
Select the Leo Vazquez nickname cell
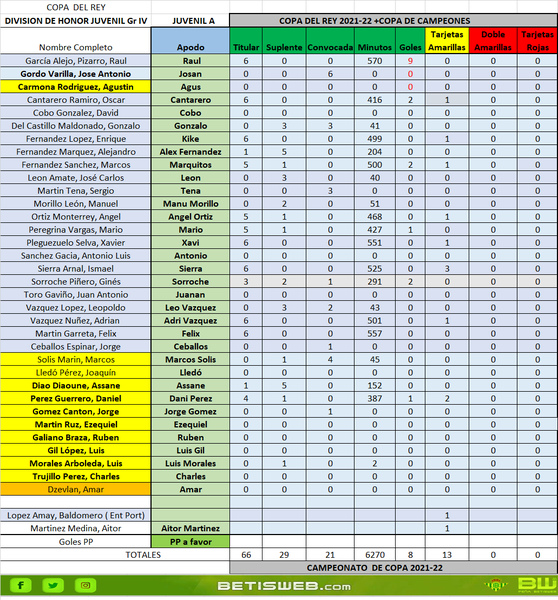[x=190, y=308]
